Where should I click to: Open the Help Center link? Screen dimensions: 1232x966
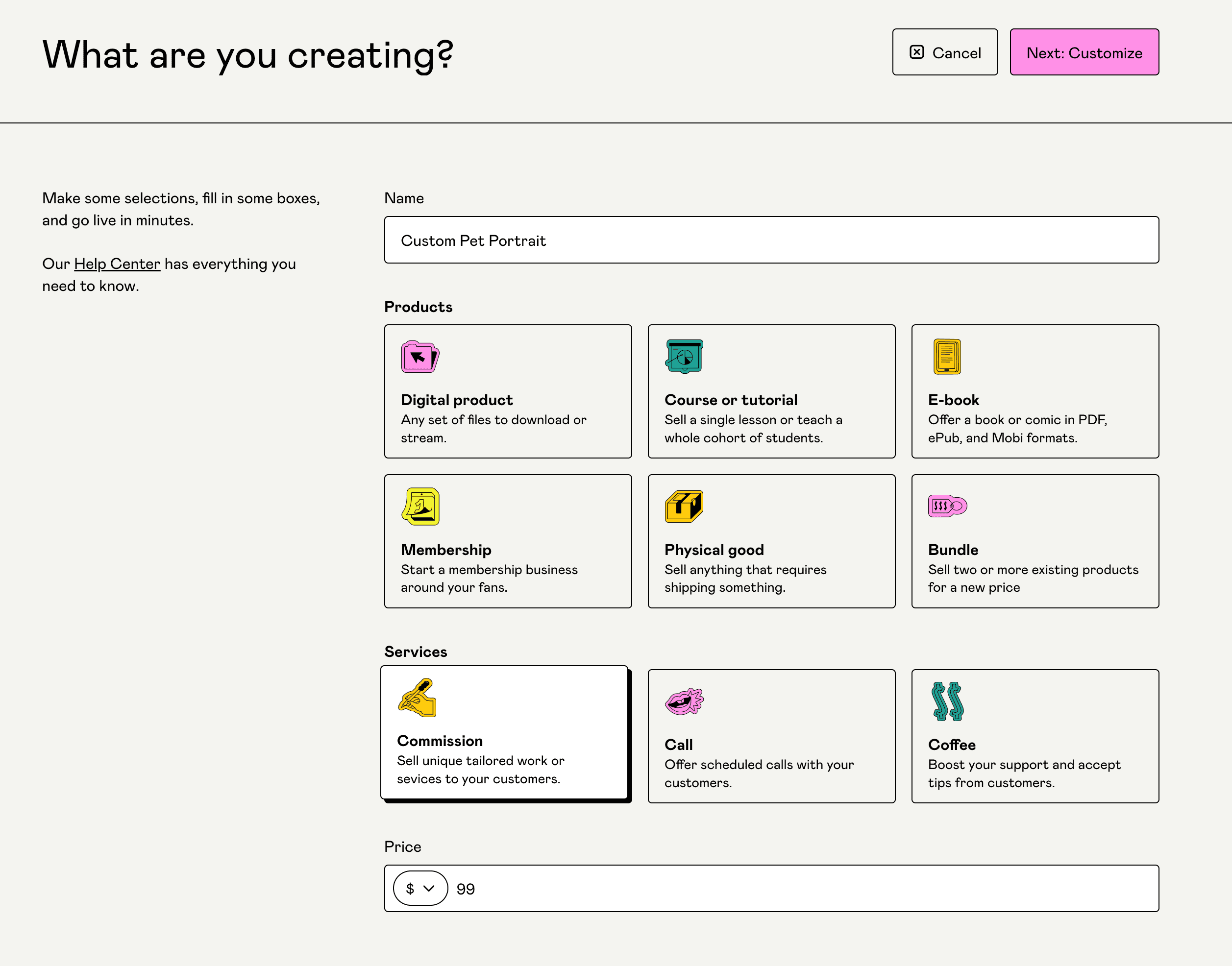[117, 264]
